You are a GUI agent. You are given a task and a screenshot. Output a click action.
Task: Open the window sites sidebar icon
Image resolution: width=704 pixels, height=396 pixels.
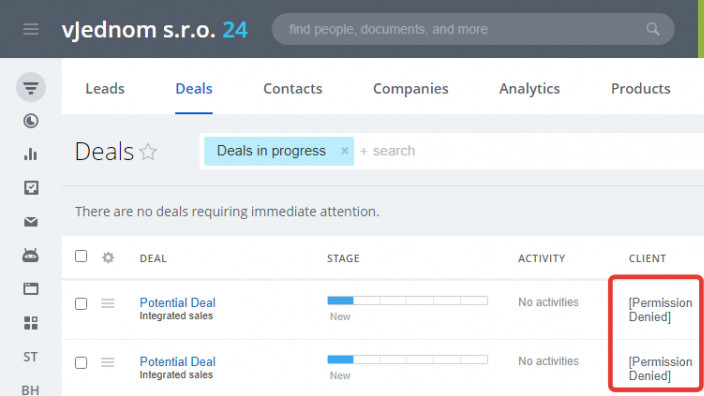coord(31,289)
